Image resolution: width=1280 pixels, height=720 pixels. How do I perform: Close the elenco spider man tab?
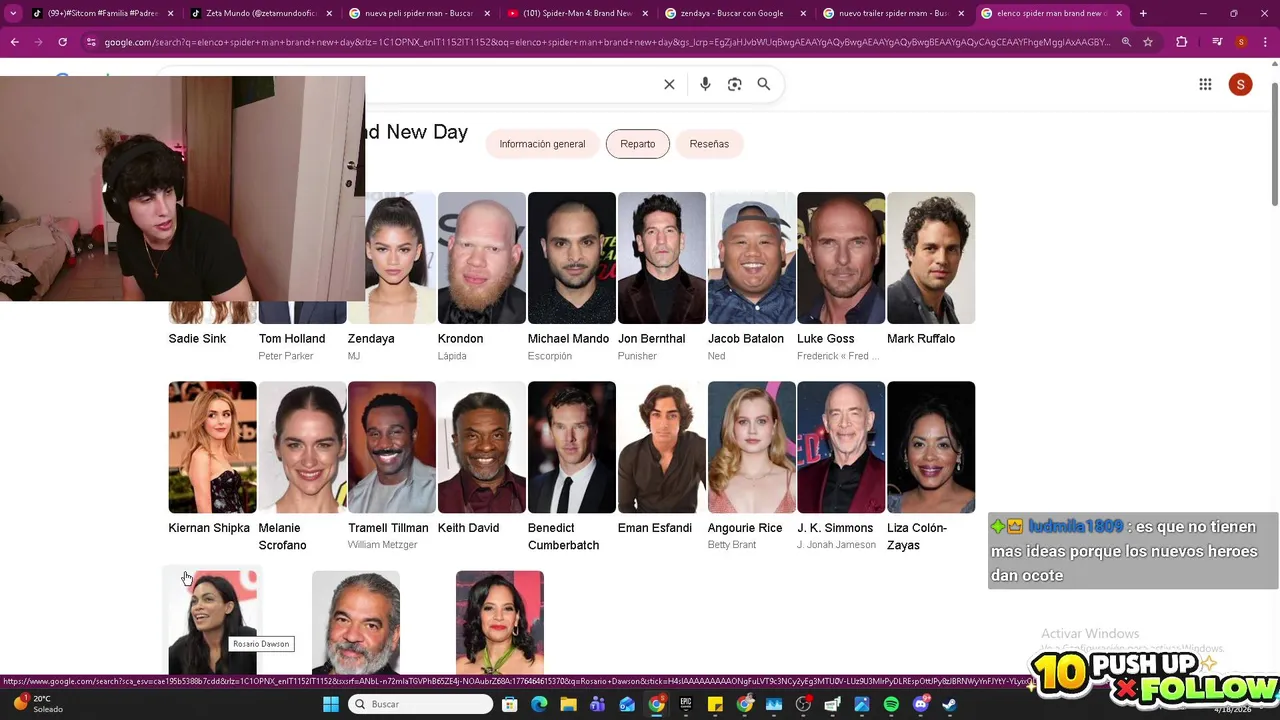coord(1119,13)
